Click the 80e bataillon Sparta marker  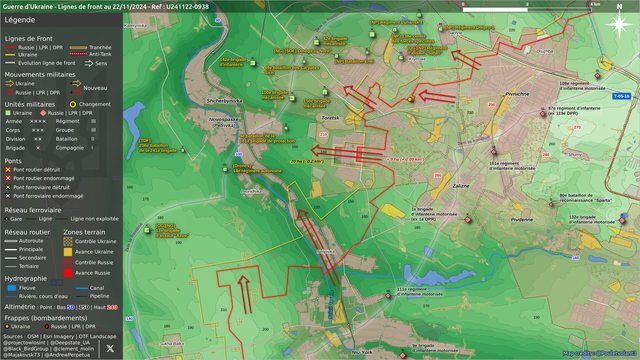[x=552, y=204]
